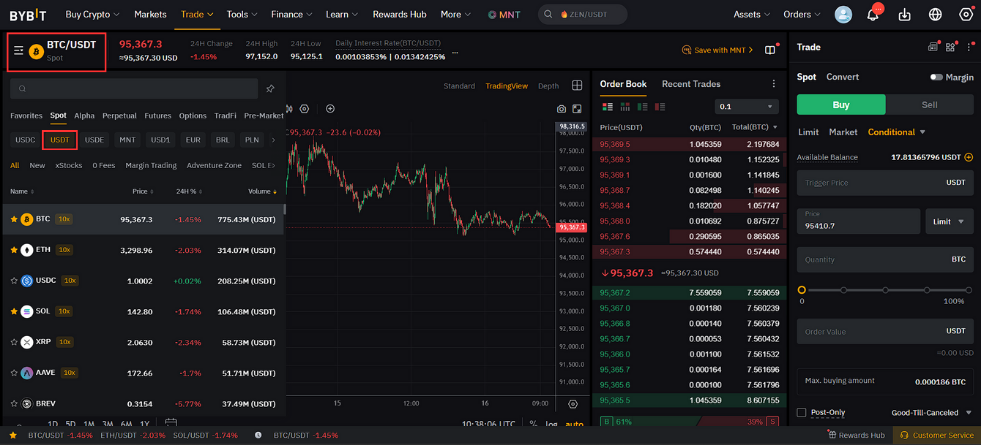Open the Limit order type dropdown

pos(949,221)
